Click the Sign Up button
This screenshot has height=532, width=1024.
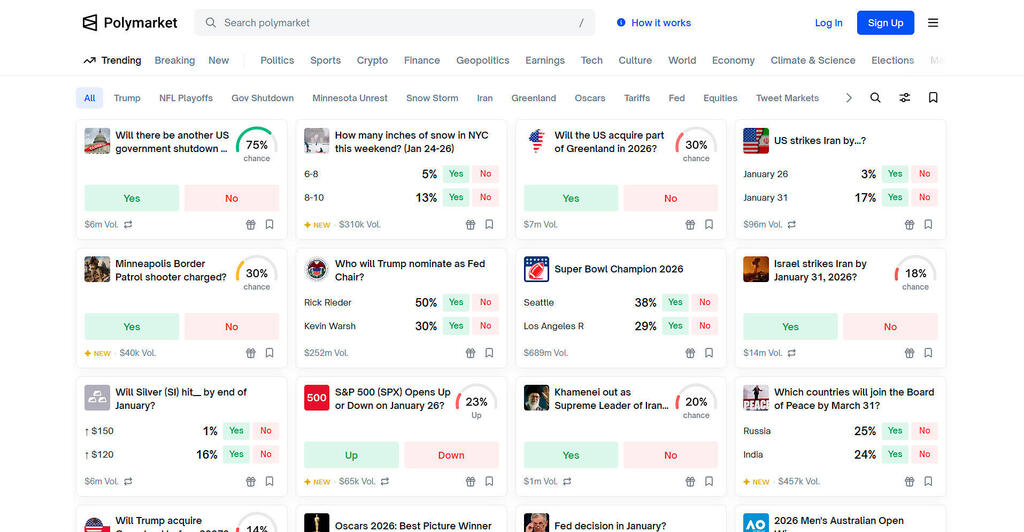(885, 23)
